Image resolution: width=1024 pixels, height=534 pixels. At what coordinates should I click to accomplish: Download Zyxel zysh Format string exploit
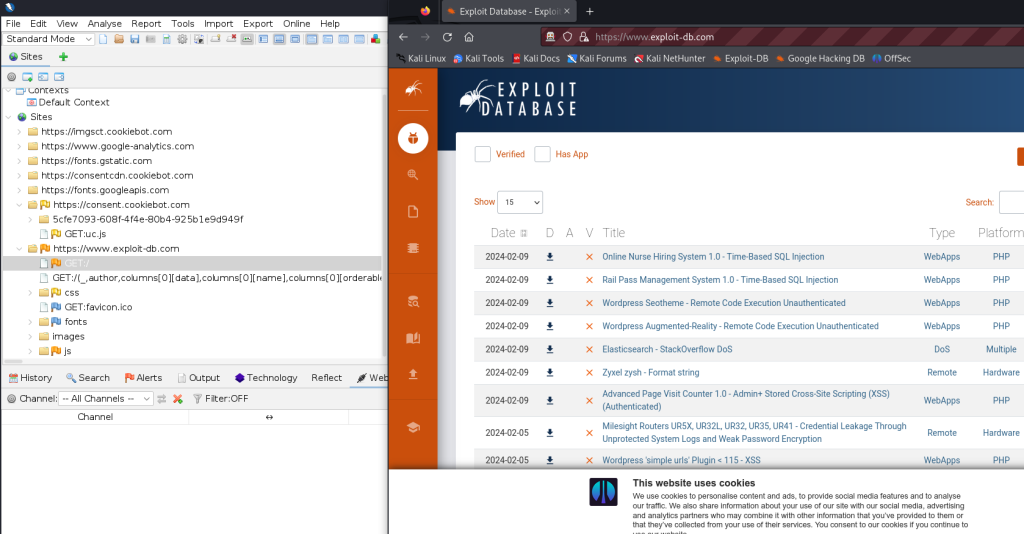pos(550,373)
